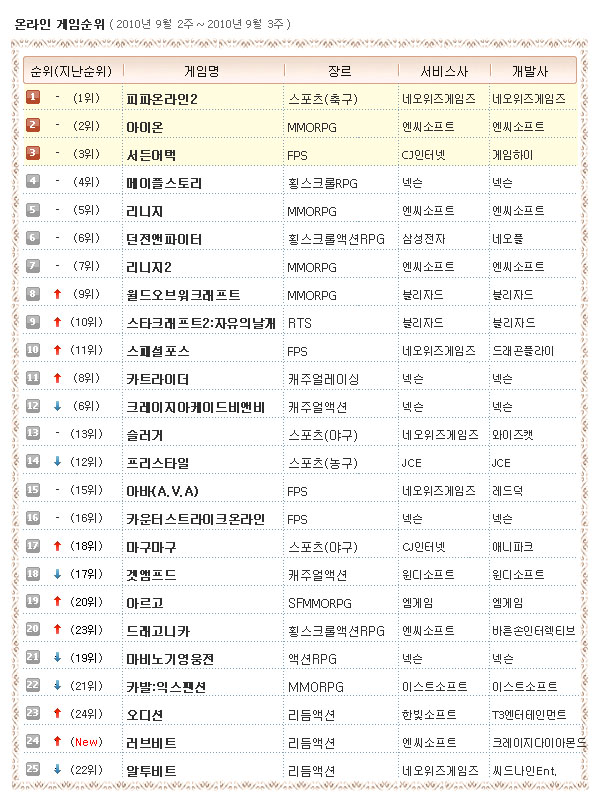The image size is (600, 800).
Task: Select the 게임명 column header
Action: [201, 70]
